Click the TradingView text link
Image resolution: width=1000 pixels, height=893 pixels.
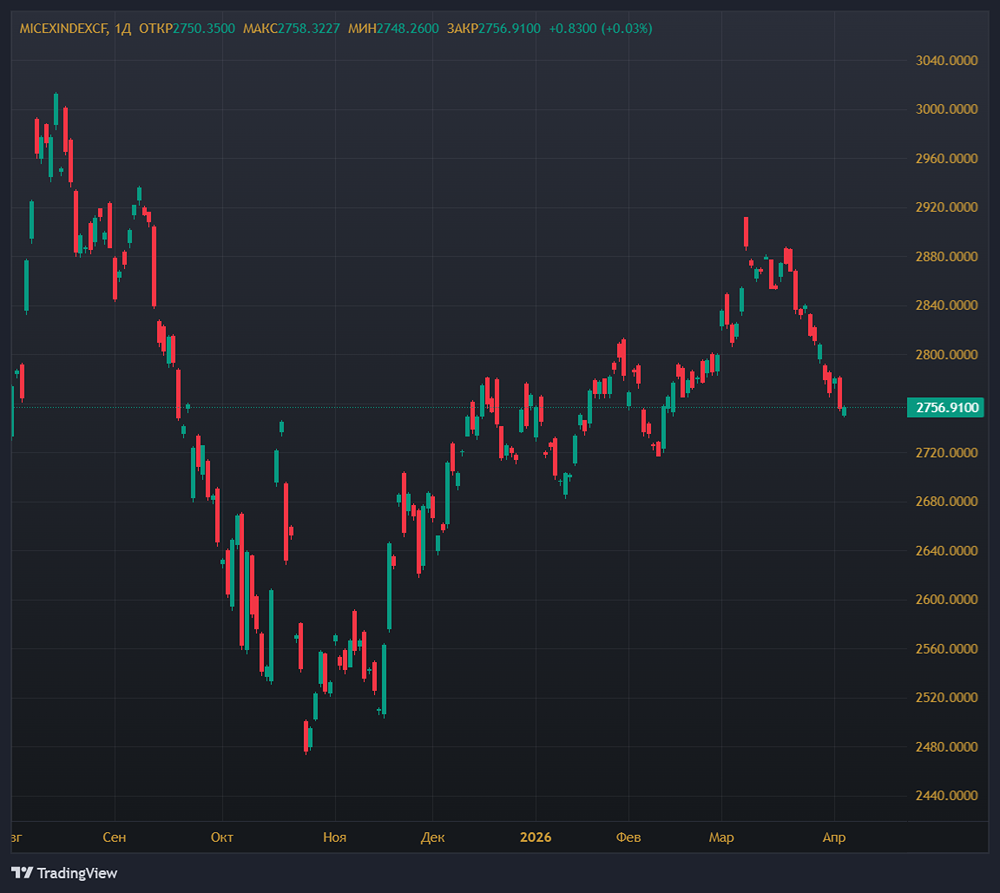pos(77,873)
